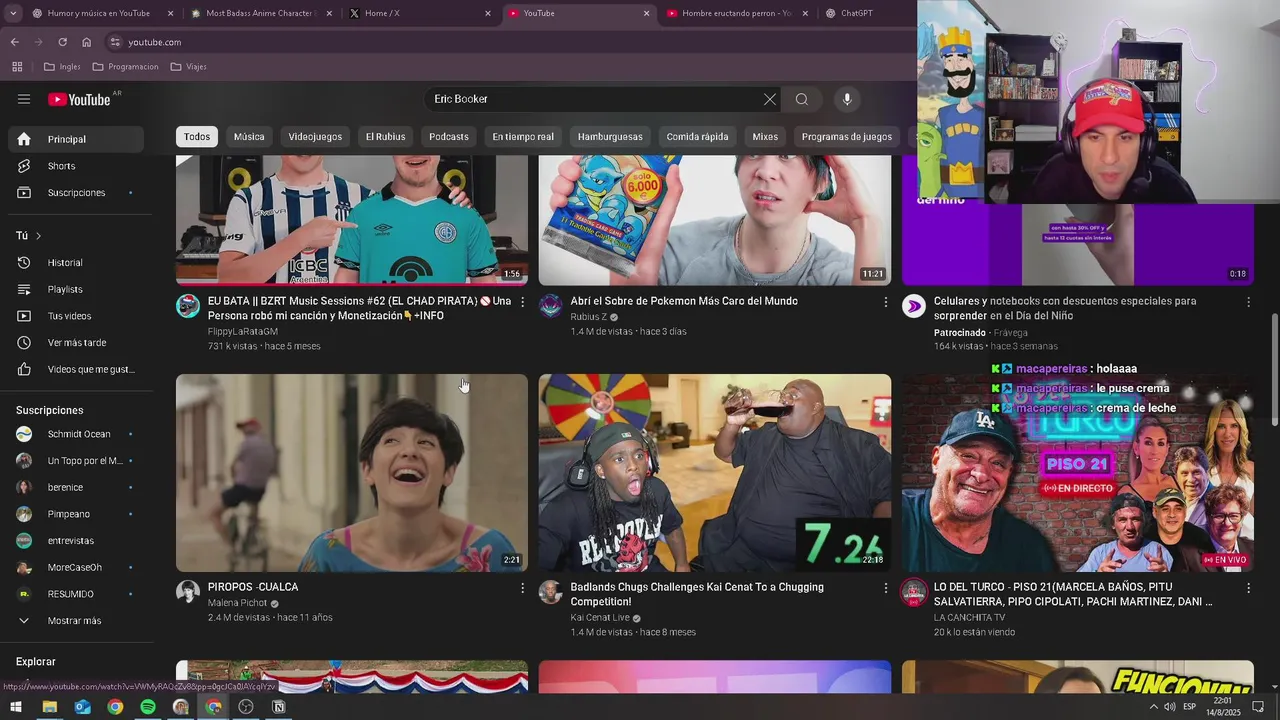This screenshot has width=1280, height=720.
Task: Open Rubius Z channel avatar
Action: (x=551, y=306)
